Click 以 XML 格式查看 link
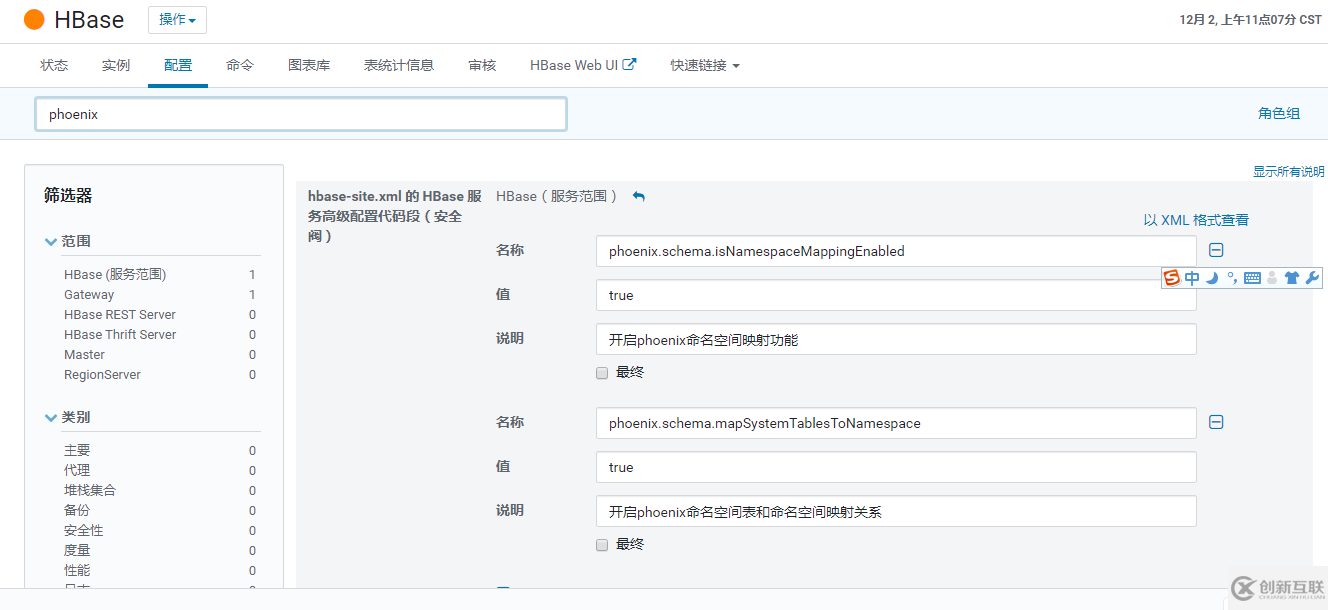Image resolution: width=1328 pixels, height=610 pixels. 1196,220
